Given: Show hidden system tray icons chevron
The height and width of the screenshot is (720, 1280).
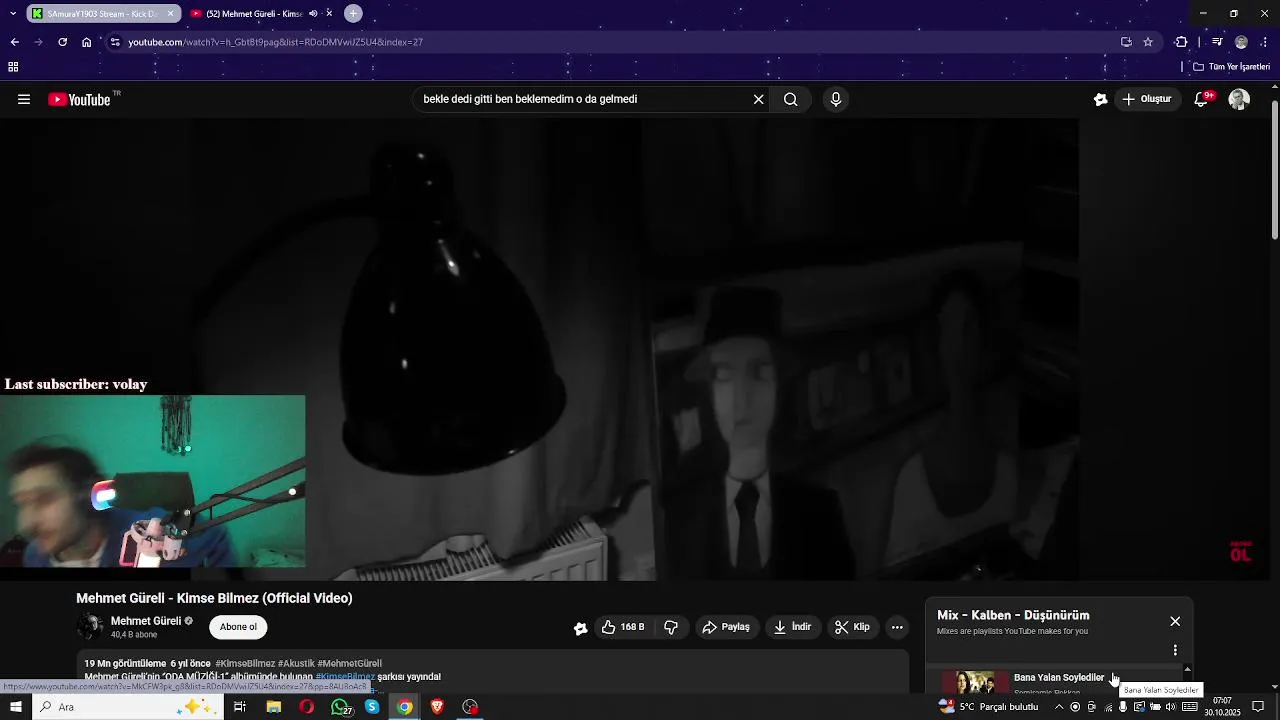Looking at the screenshot, I should 1059,707.
